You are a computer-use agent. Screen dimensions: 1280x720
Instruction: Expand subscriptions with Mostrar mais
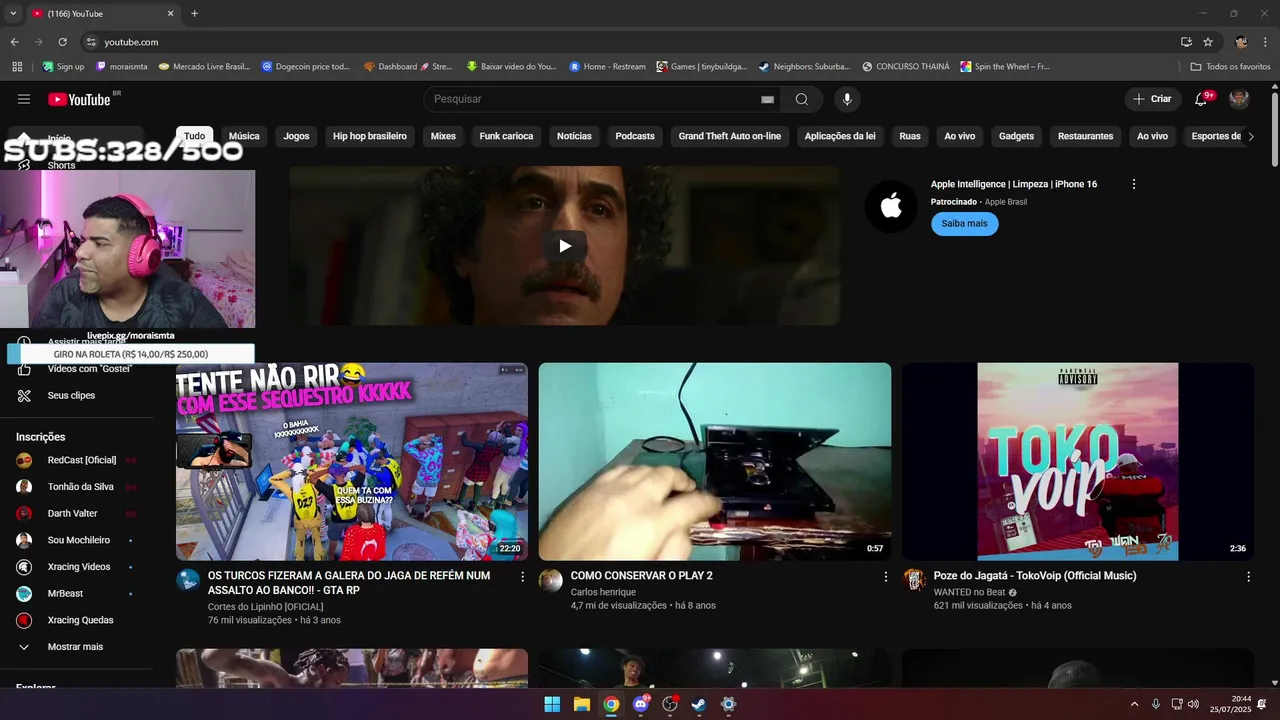tap(76, 647)
